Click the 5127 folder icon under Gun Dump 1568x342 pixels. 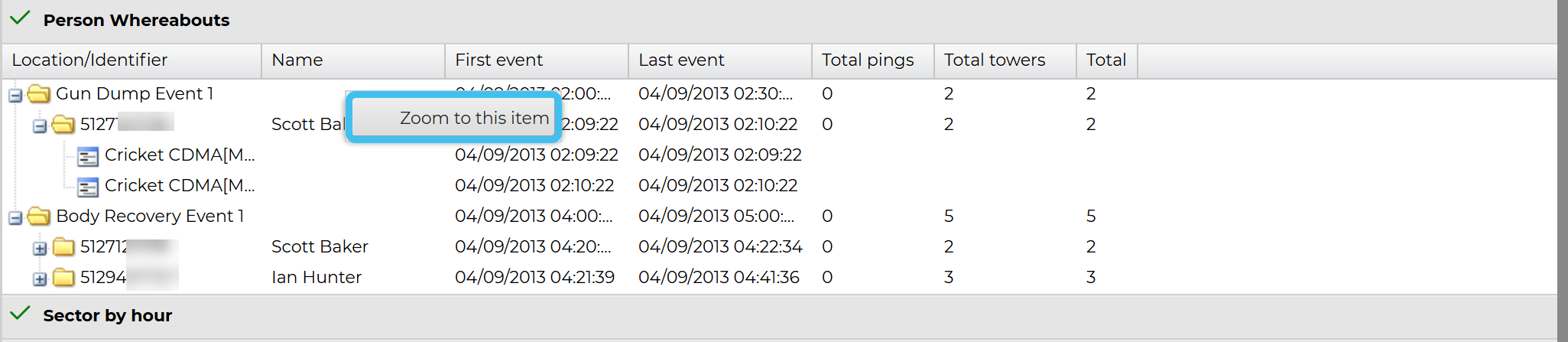[63, 125]
